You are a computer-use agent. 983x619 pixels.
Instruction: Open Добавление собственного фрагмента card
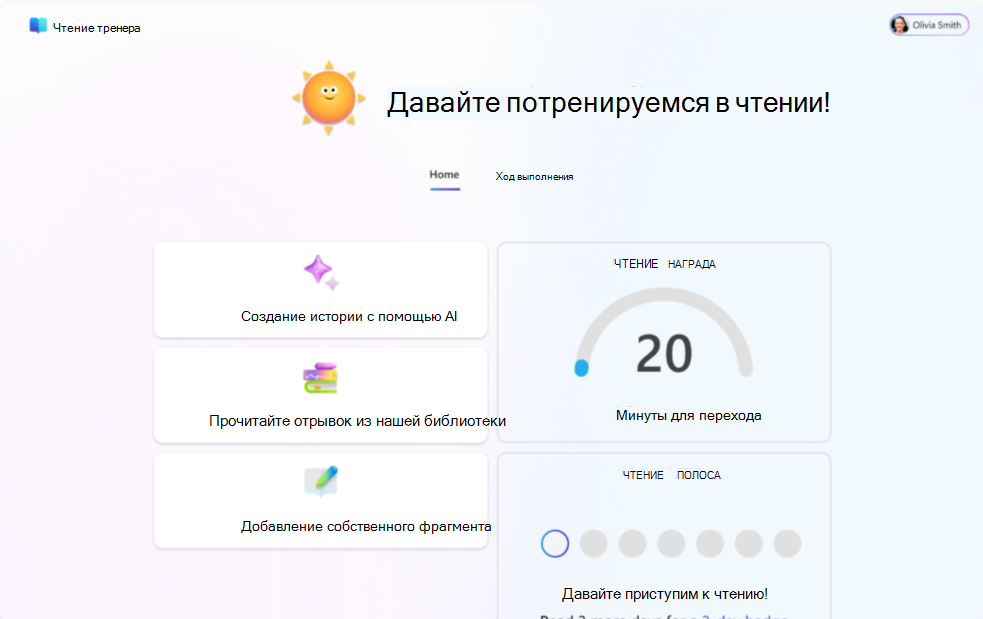(x=320, y=500)
